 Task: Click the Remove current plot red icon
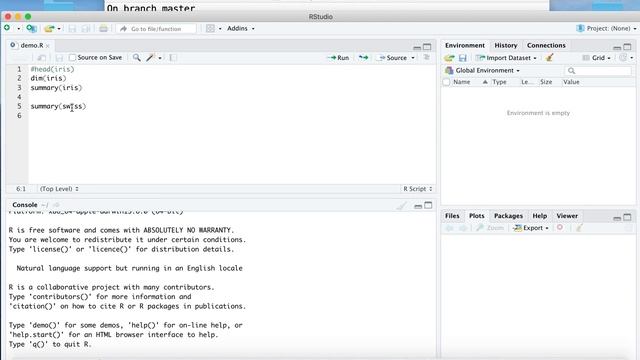click(x=560, y=227)
